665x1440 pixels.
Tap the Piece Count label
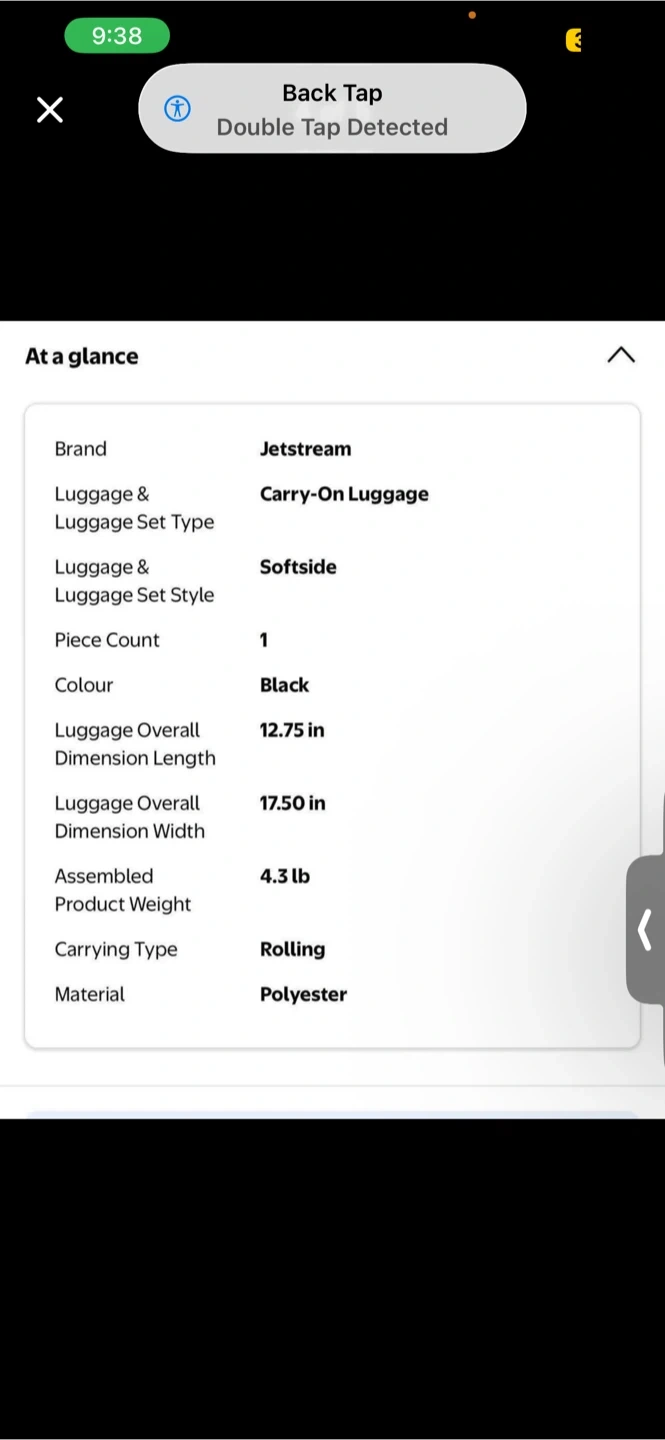(x=107, y=640)
